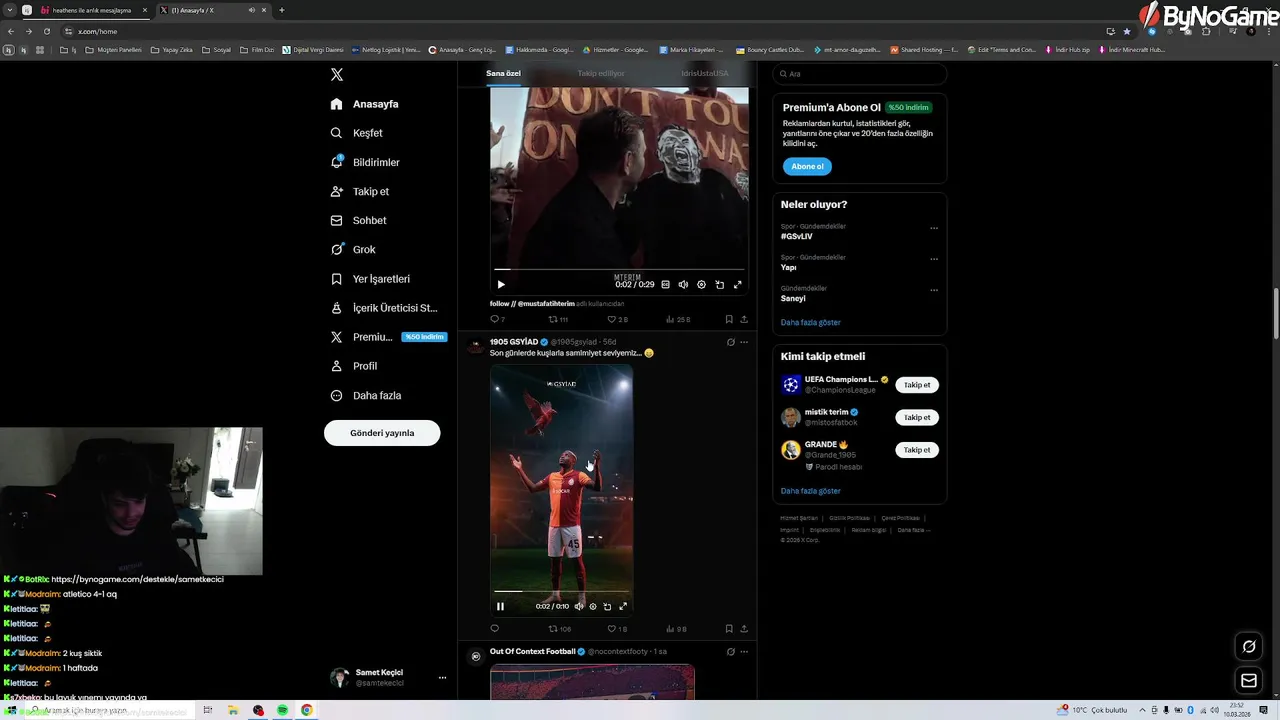The height and width of the screenshot is (720, 1280).
Task: Open #GSvLIV trending topic
Action: point(797,236)
